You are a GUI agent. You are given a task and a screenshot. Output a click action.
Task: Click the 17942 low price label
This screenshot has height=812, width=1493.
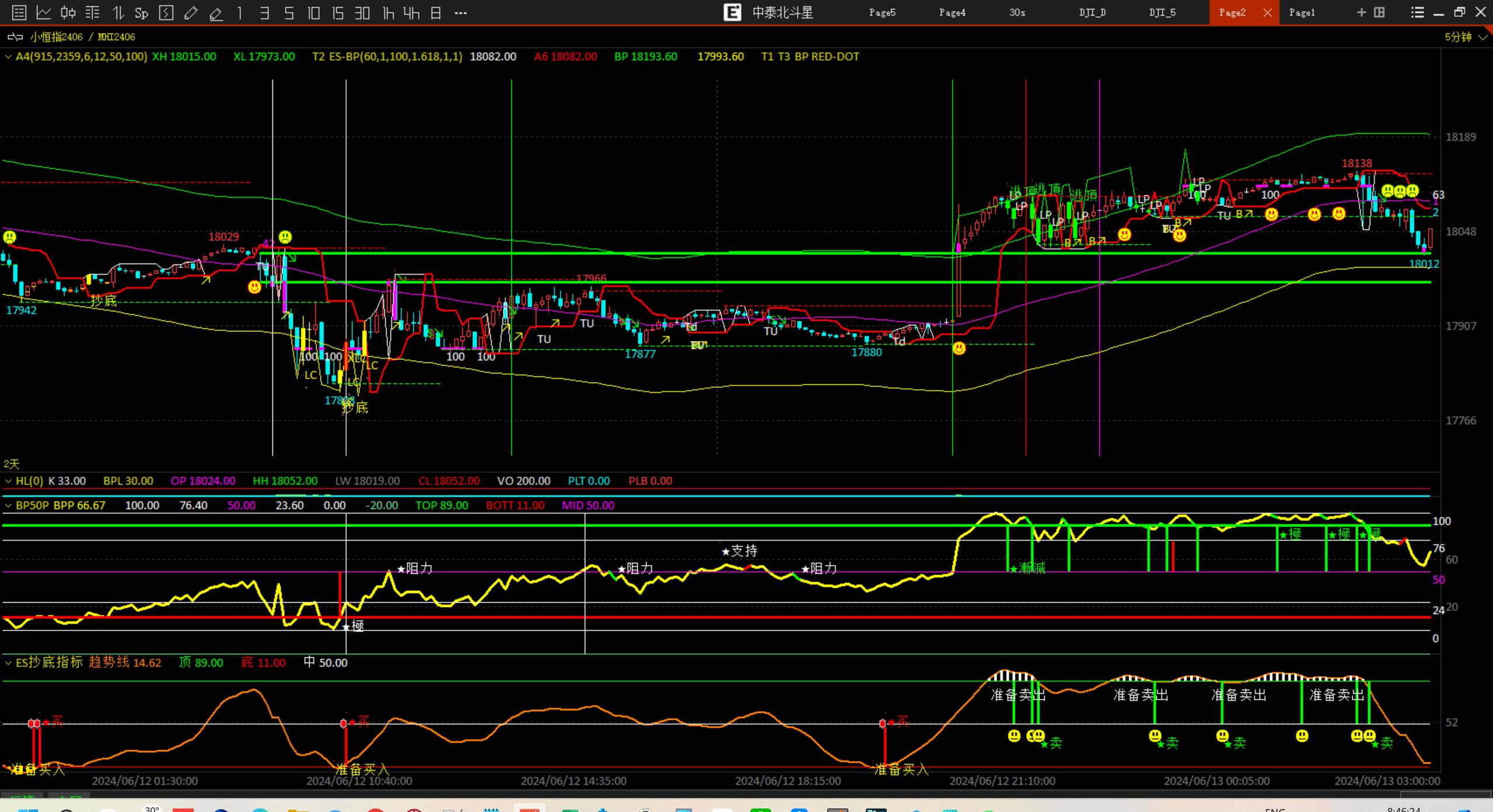tap(21, 310)
